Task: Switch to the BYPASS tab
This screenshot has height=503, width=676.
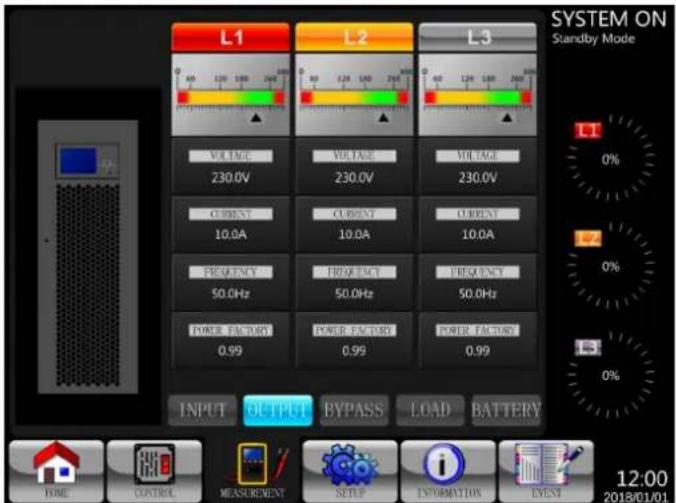Action: click(354, 410)
